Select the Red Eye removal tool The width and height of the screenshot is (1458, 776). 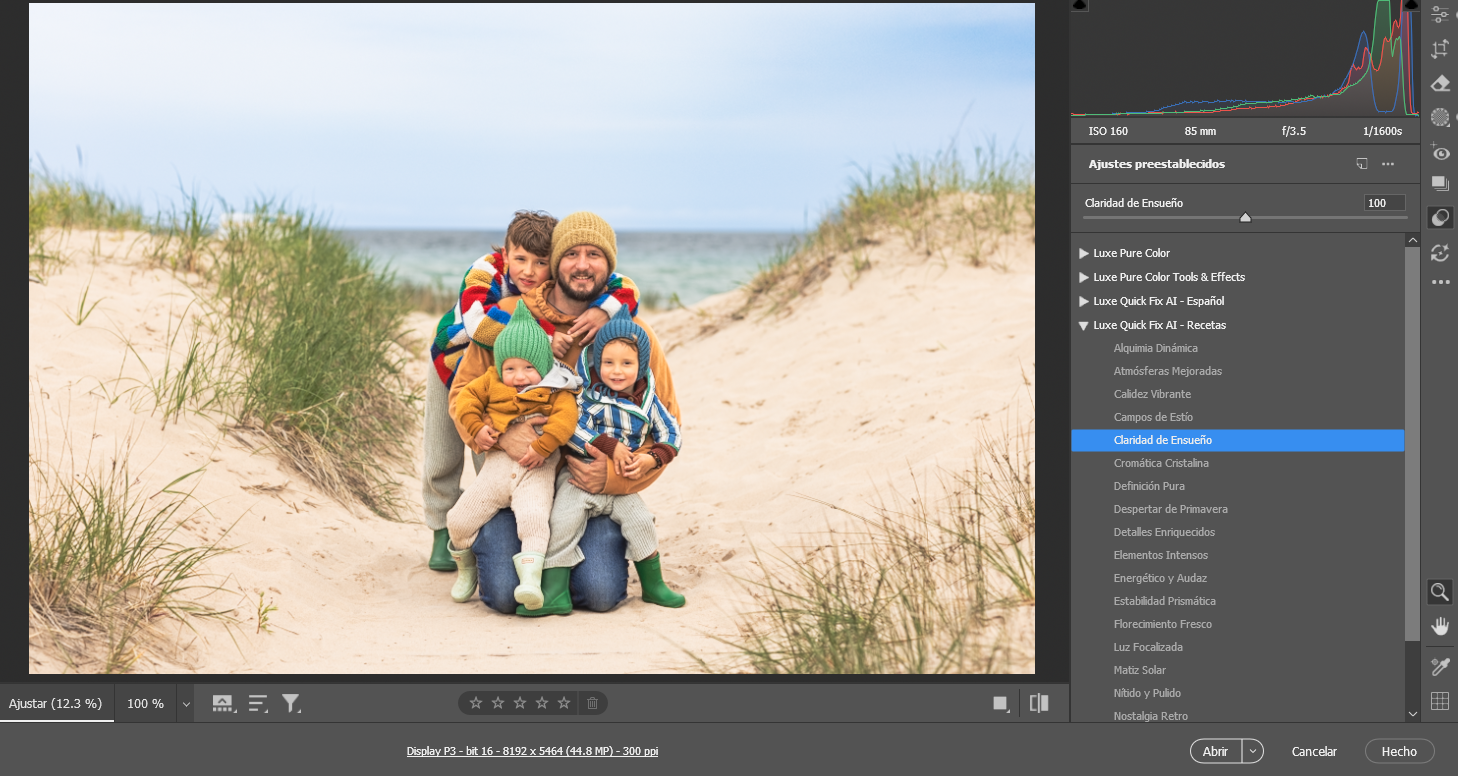pos(1440,151)
